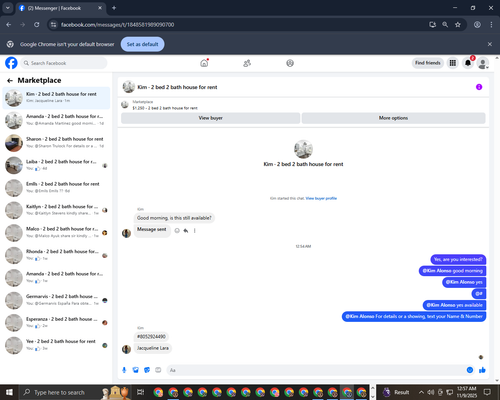The height and width of the screenshot is (400, 500).
Task: Attach a photo using the image icon
Action: 136,370
